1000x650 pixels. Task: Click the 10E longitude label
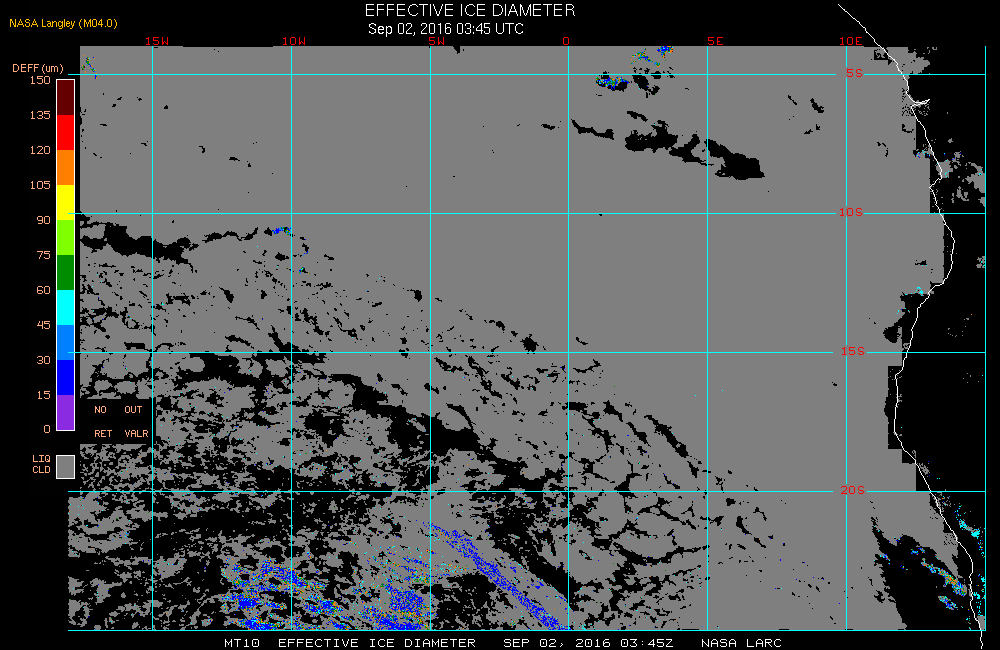(x=851, y=41)
